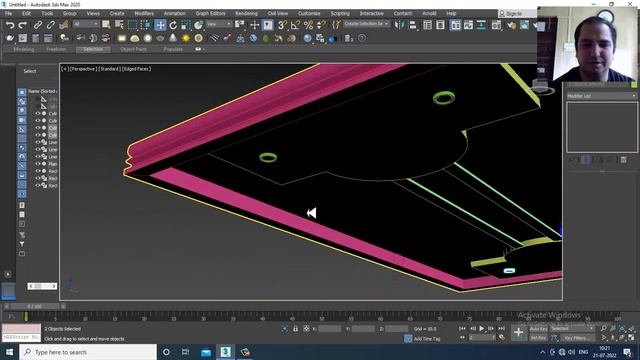Image resolution: width=640 pixels, height=360 pixels.
Task: Open the Rendered Frame Window icon
Action: pyautogui.click(x=524, y=25)
